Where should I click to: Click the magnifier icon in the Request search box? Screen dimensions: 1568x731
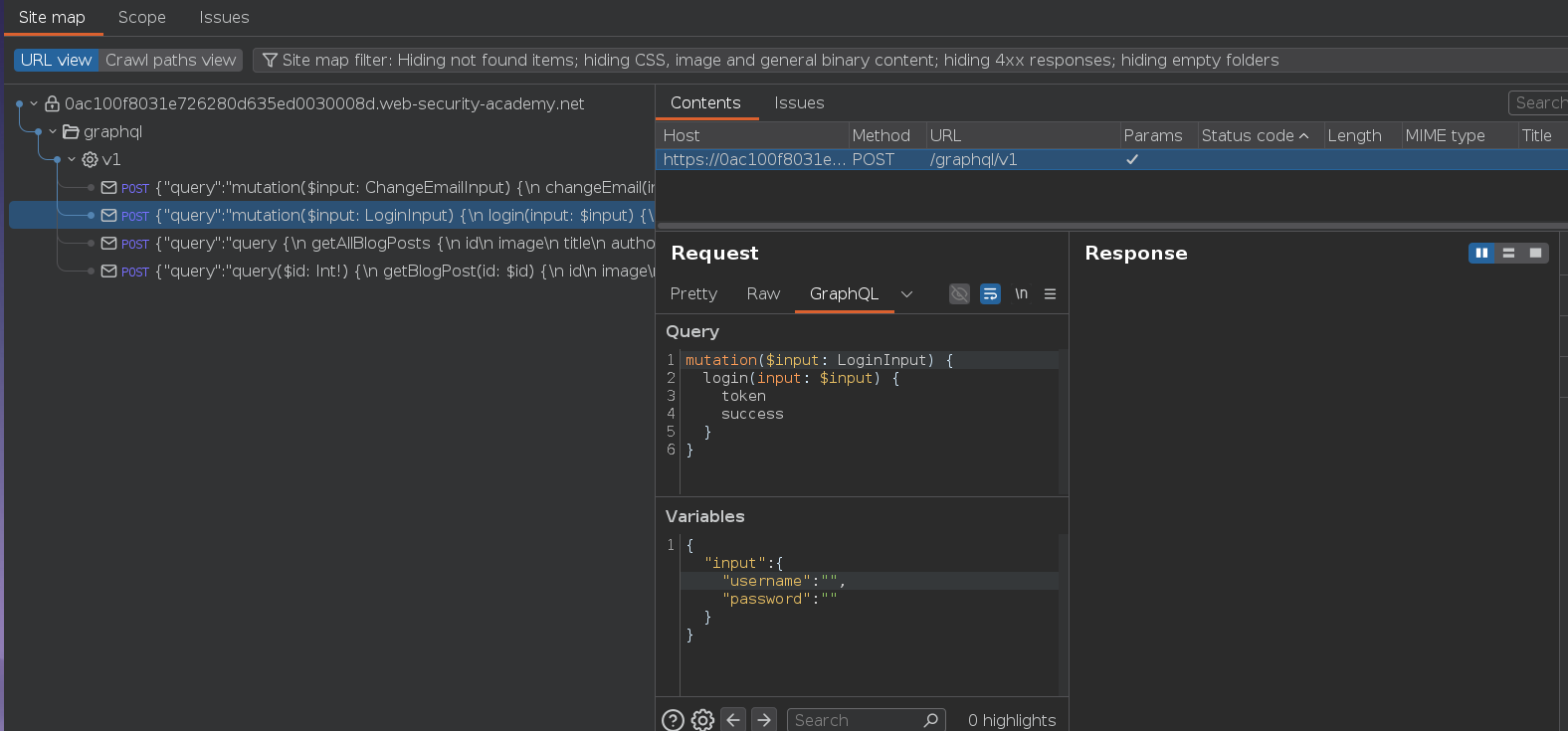point(930,720)
